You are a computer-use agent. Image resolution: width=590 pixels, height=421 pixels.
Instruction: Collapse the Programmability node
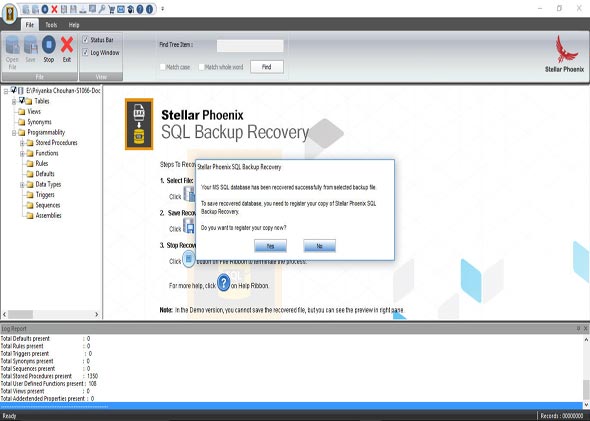click(x=14, y=133)
